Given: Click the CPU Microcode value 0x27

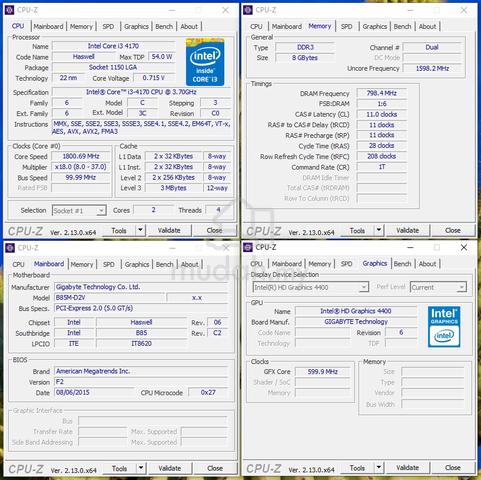Looking at the screenshot, I should (208, 392).
